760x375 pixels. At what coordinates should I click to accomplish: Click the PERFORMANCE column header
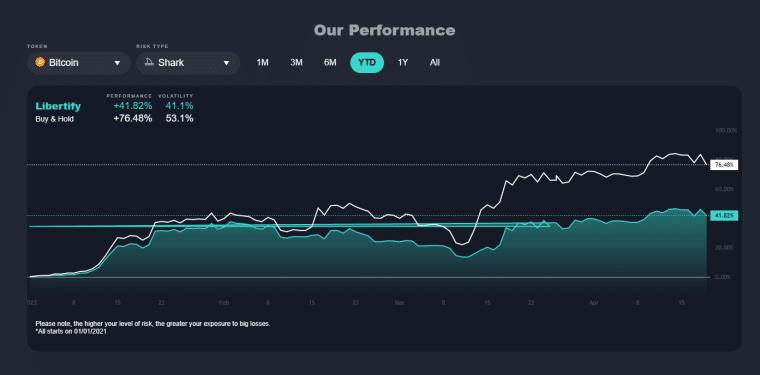coord(129,96)
